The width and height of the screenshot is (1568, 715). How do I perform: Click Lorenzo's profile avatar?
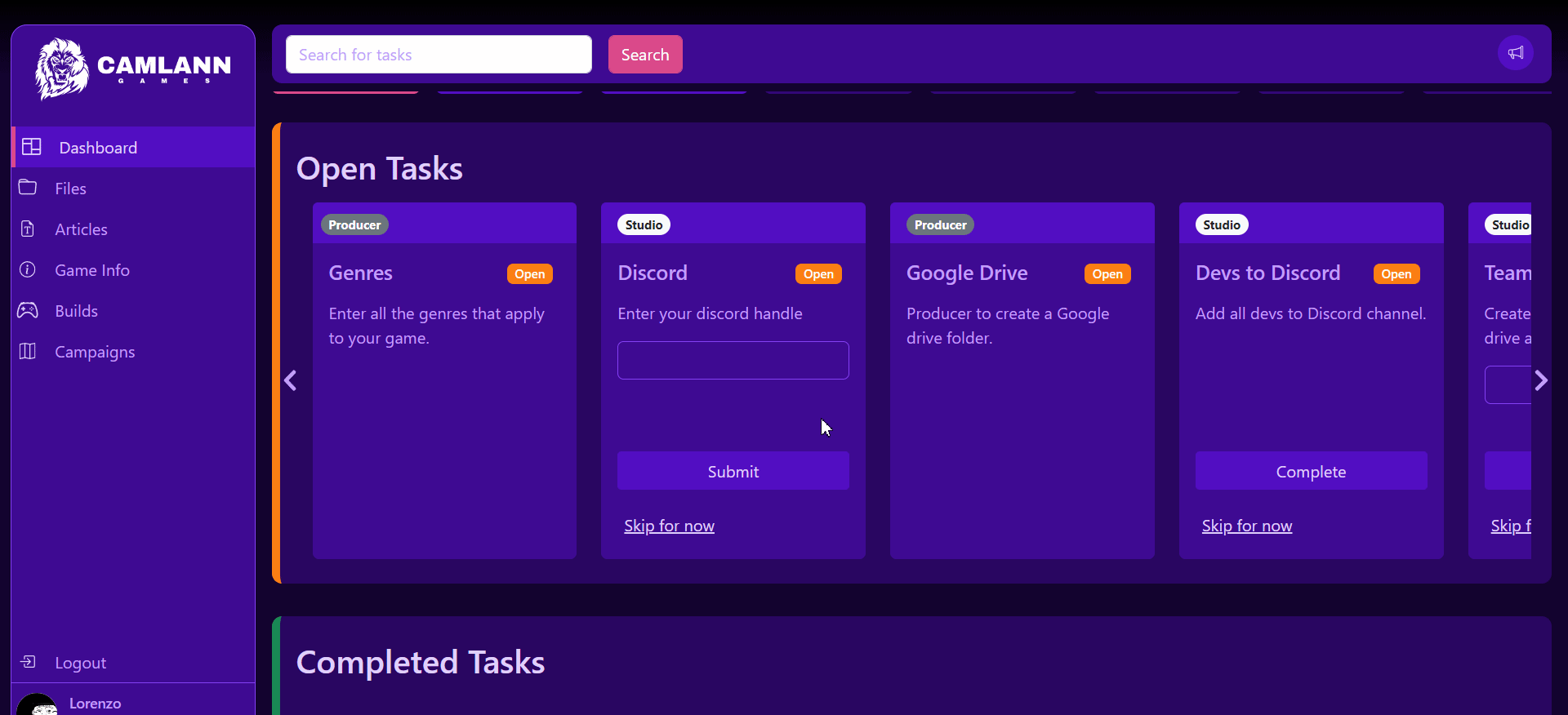[x=37, y=704]
